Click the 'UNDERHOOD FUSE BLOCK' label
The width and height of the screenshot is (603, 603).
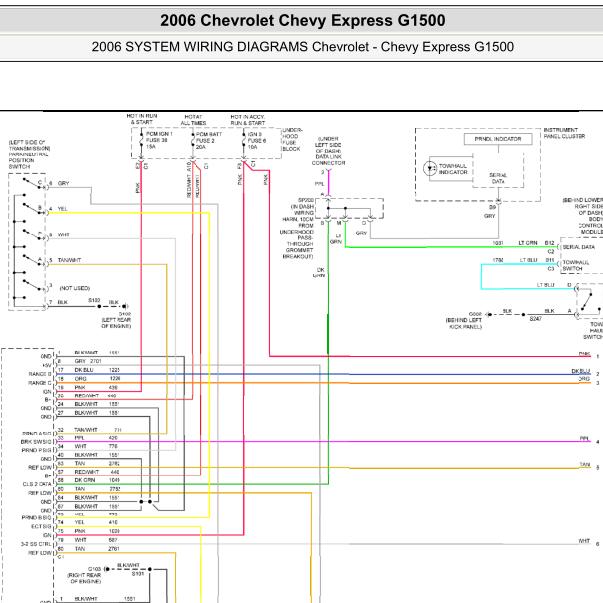click(x=292, y=139)
